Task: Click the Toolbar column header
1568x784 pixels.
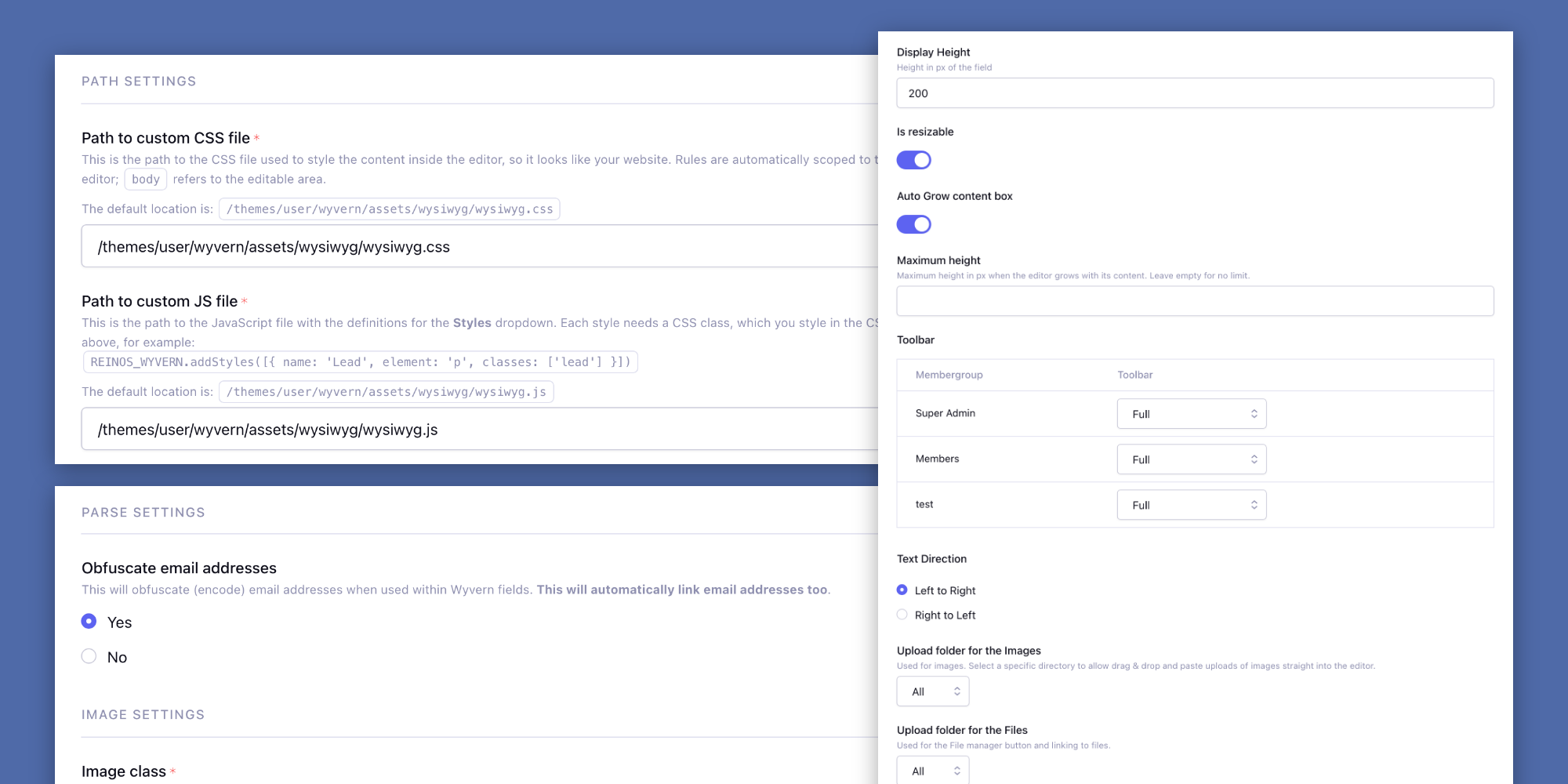Action: [1135, 375]
